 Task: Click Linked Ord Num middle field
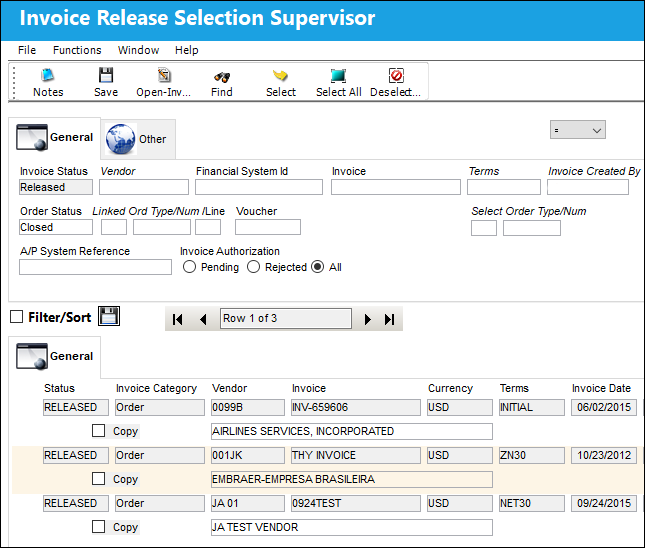coord(162,227)
